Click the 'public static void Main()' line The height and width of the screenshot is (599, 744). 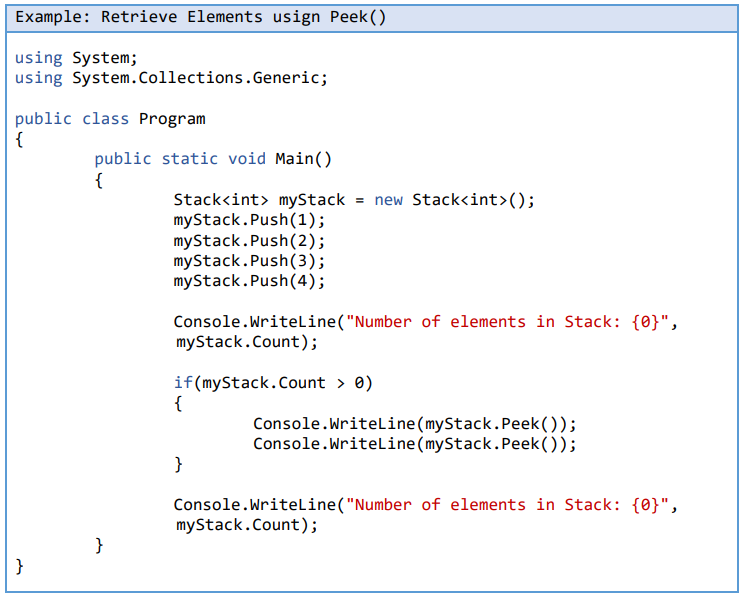pyautogui.click(x=212, y=159)
